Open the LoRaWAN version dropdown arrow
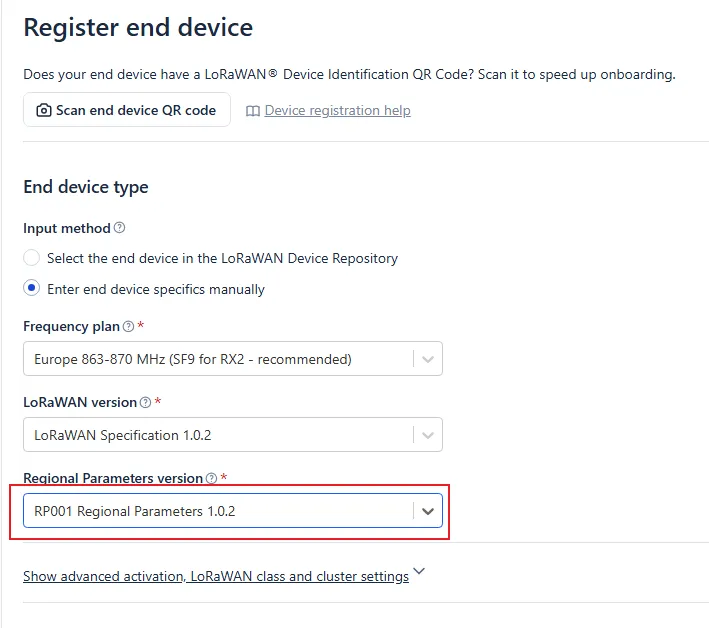 pos(428,435)
